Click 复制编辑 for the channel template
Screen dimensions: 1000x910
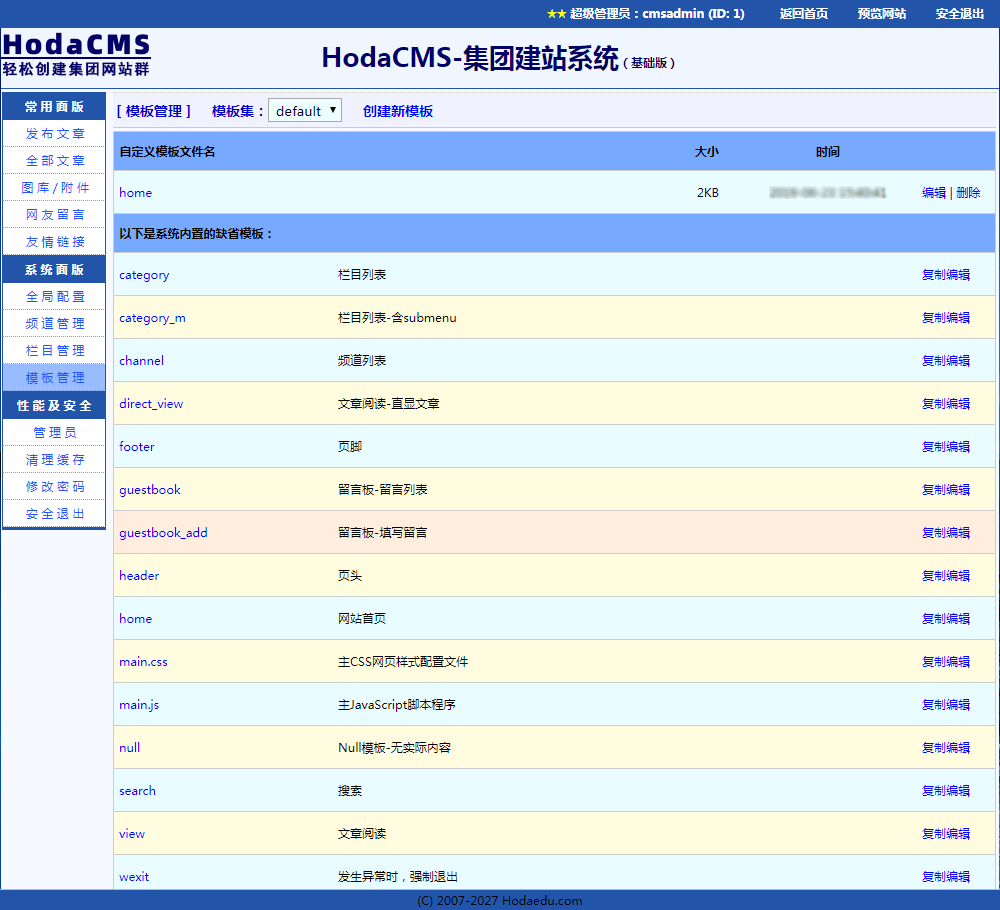[946, 360]
